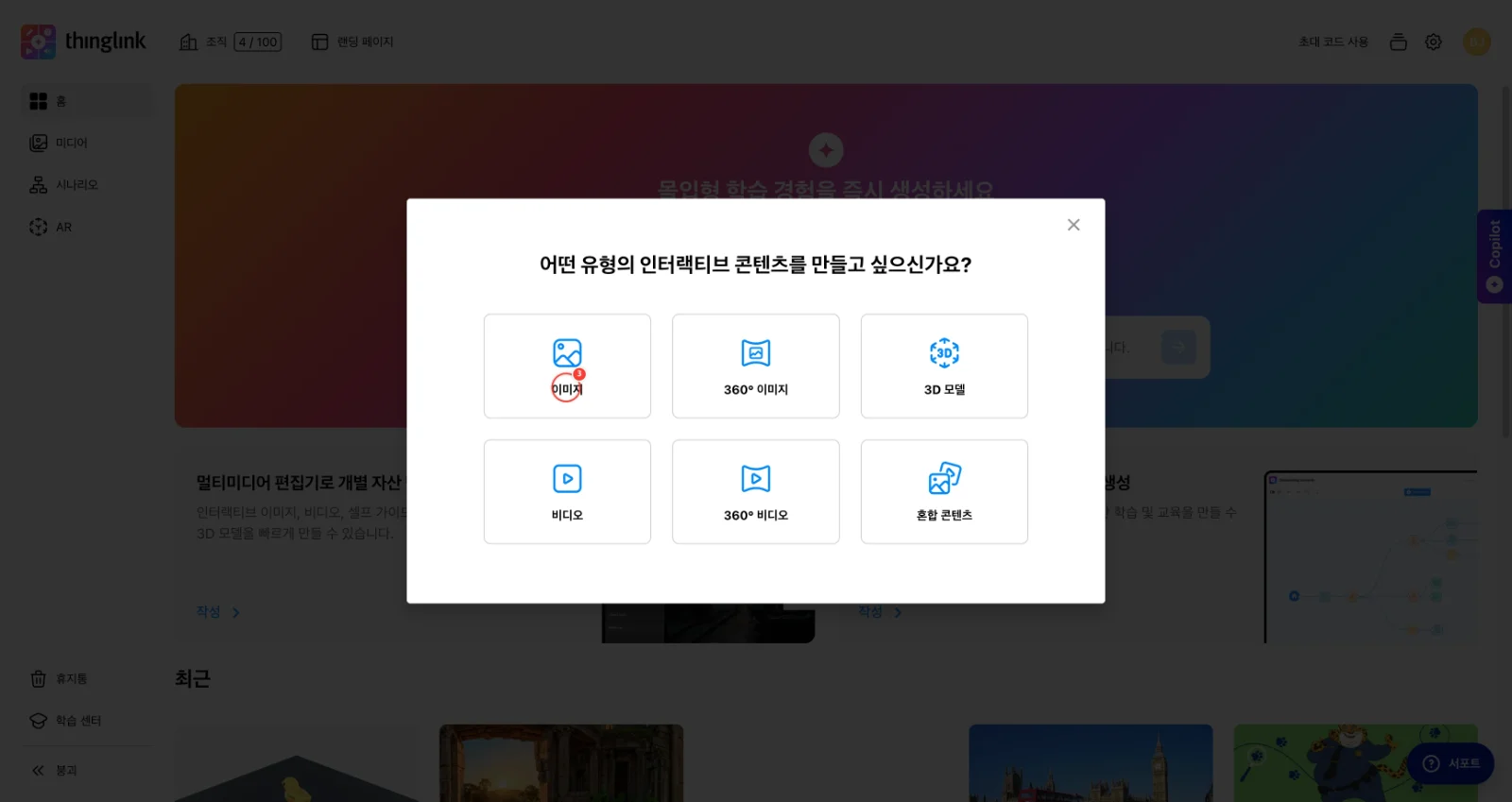
Task: Click the scenario flow diagram preview
Action: tap(1370, 556)
